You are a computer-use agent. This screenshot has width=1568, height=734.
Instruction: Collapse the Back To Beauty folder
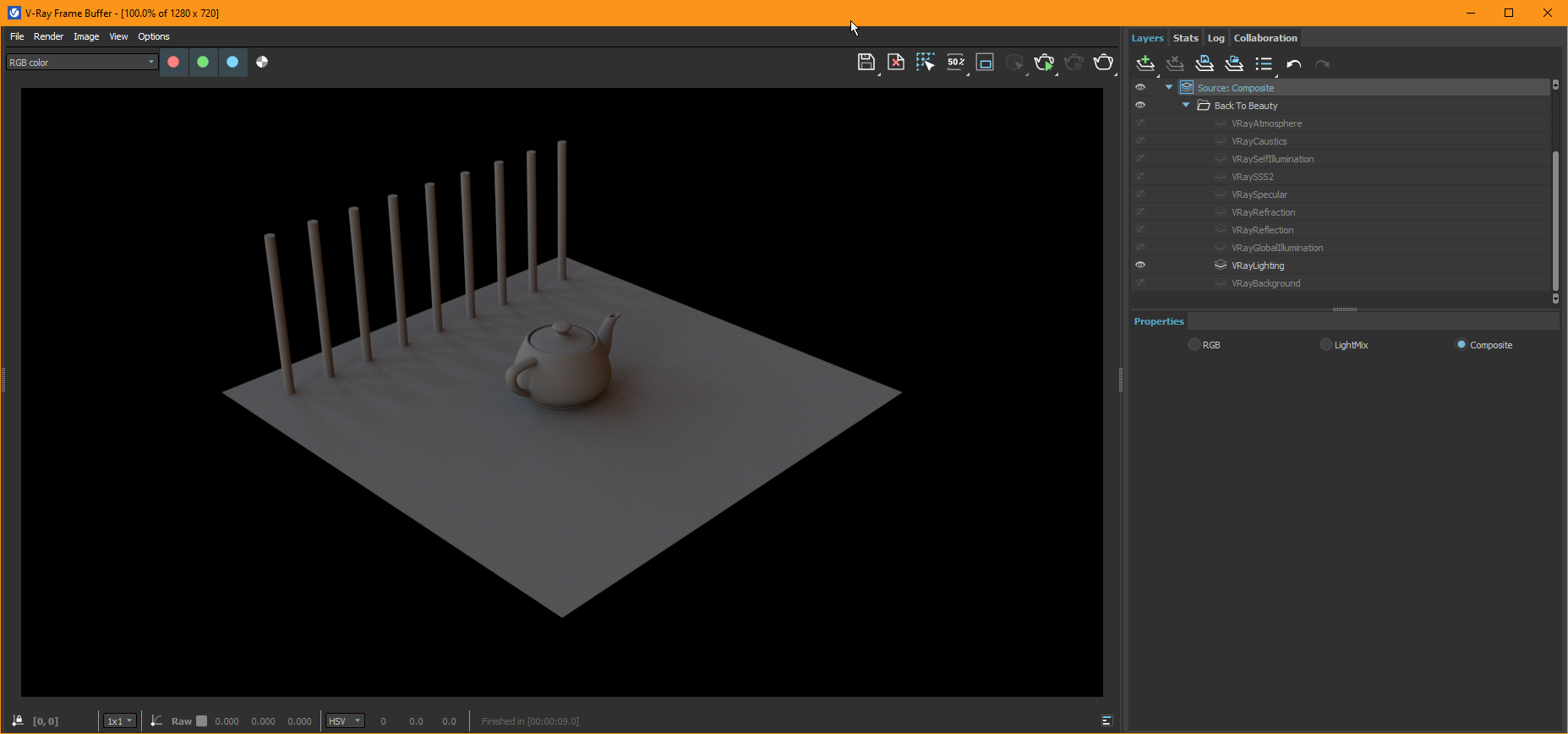click(x=1186, y=105)
